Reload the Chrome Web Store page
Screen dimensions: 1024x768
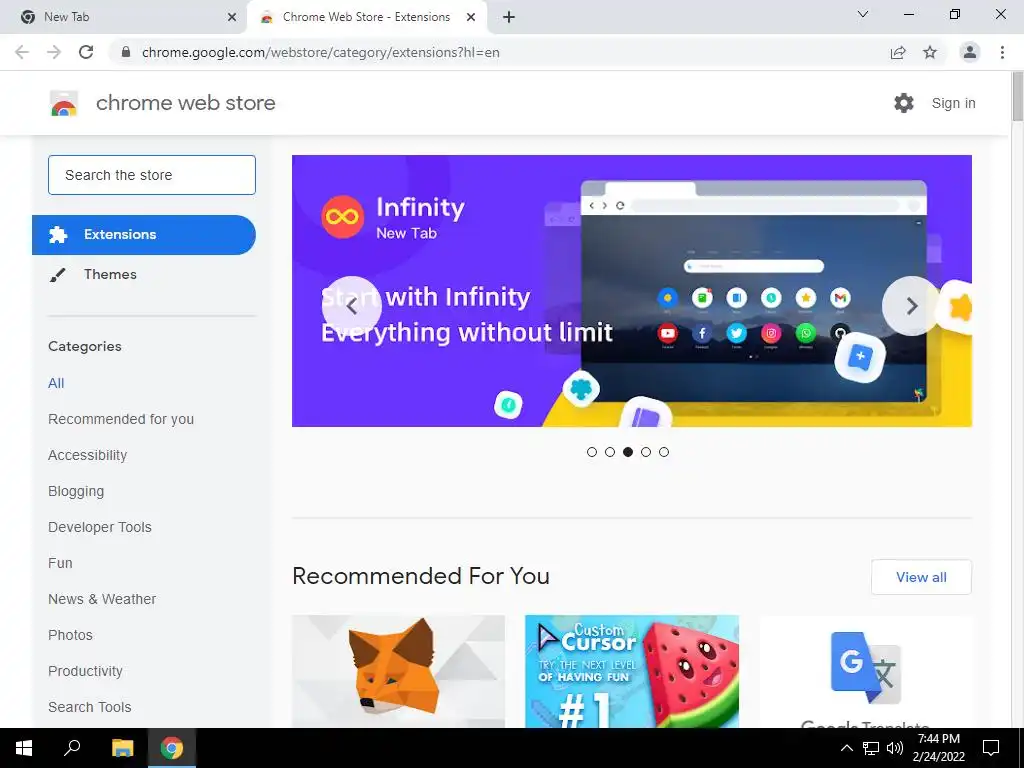click(x=86, y=52)
